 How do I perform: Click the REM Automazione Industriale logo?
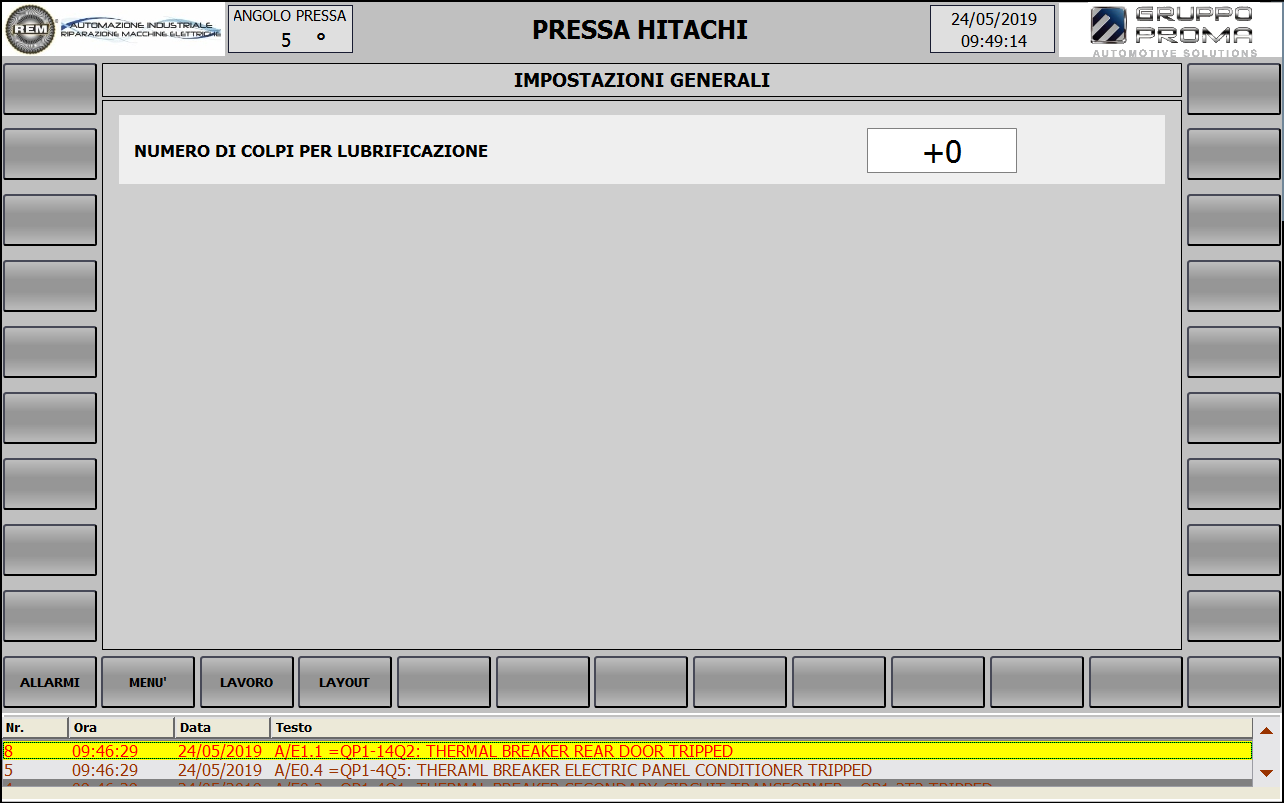tap(114, 30)
